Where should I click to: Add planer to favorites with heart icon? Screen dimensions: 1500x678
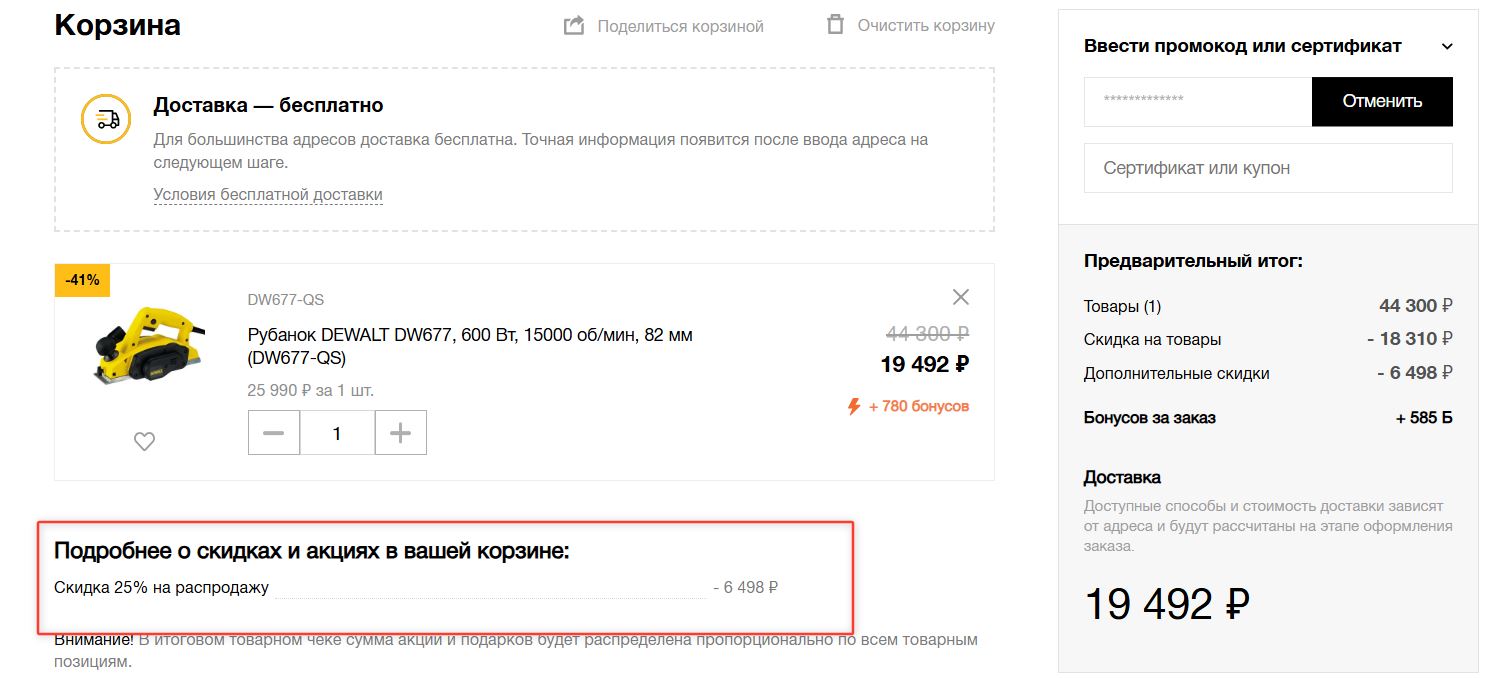(145, 441)
